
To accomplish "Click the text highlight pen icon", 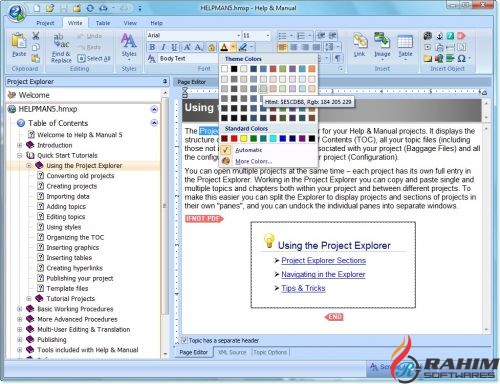I will (x=243, y=47).
